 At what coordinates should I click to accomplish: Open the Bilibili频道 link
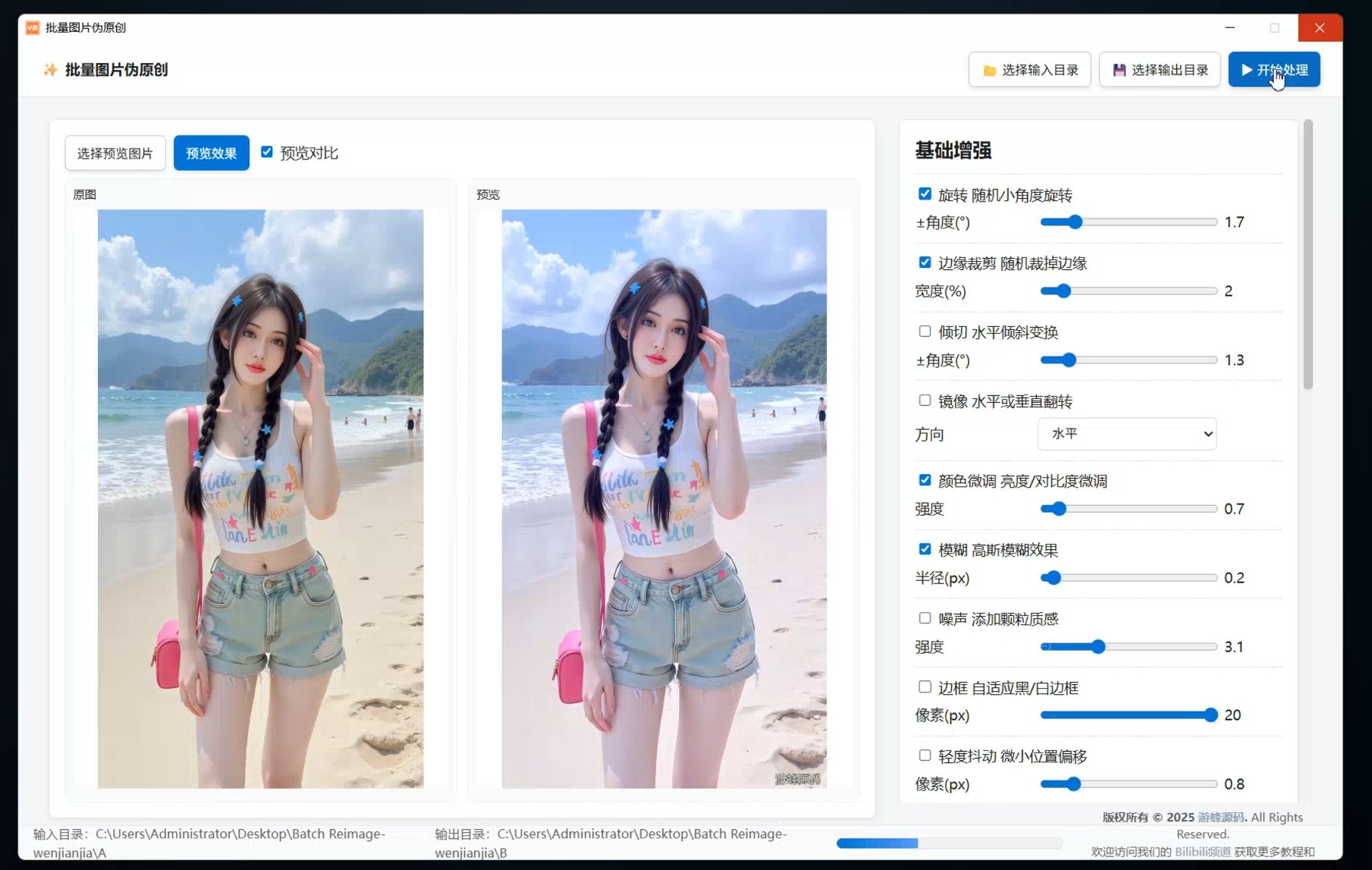[1202, 852]
